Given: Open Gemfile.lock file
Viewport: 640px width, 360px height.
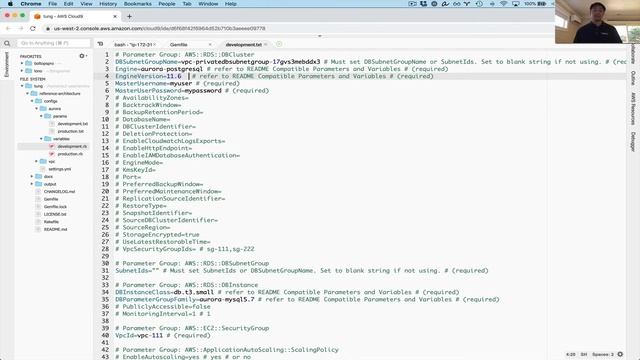Looking at the screenshot, I should (55, 207).
